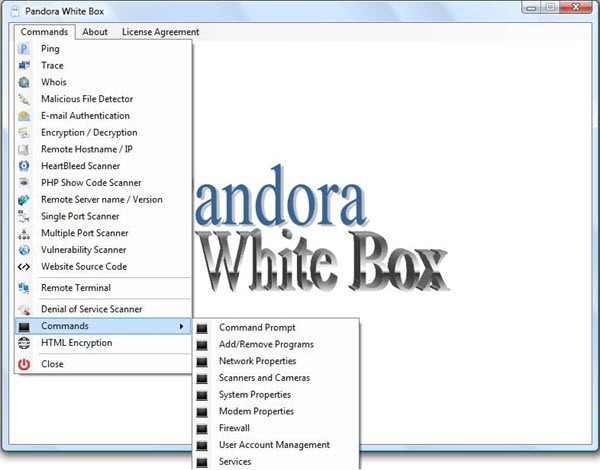This screenshot has height=470, width=600.
Task: Click the E-mail Authentication icon
Action: (24, 116)
